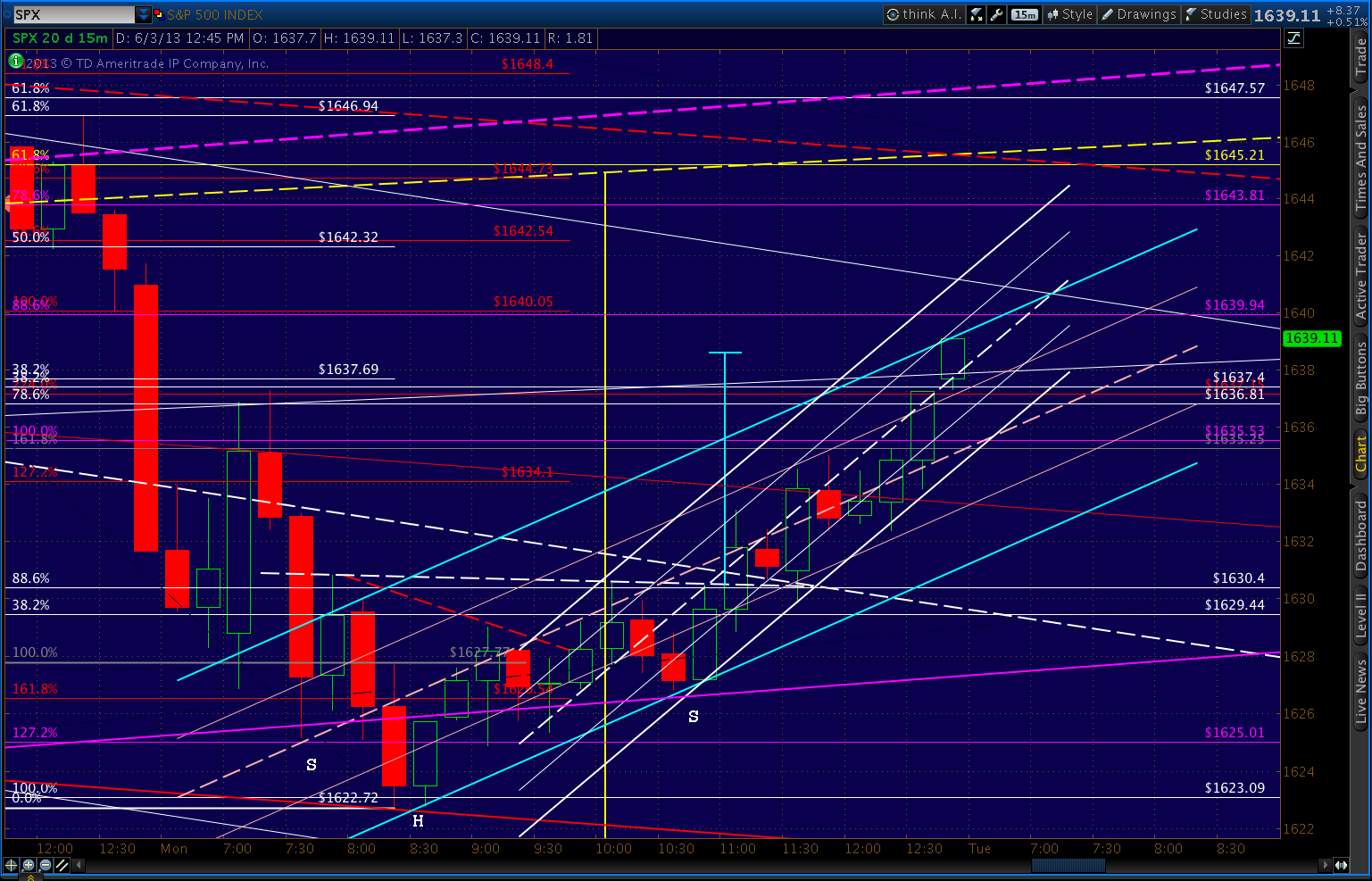Image resolution: width=1372 pixels, height=881 pixels.
Task: Click the 1628 price axis tick
Action: pos(1299,656)
